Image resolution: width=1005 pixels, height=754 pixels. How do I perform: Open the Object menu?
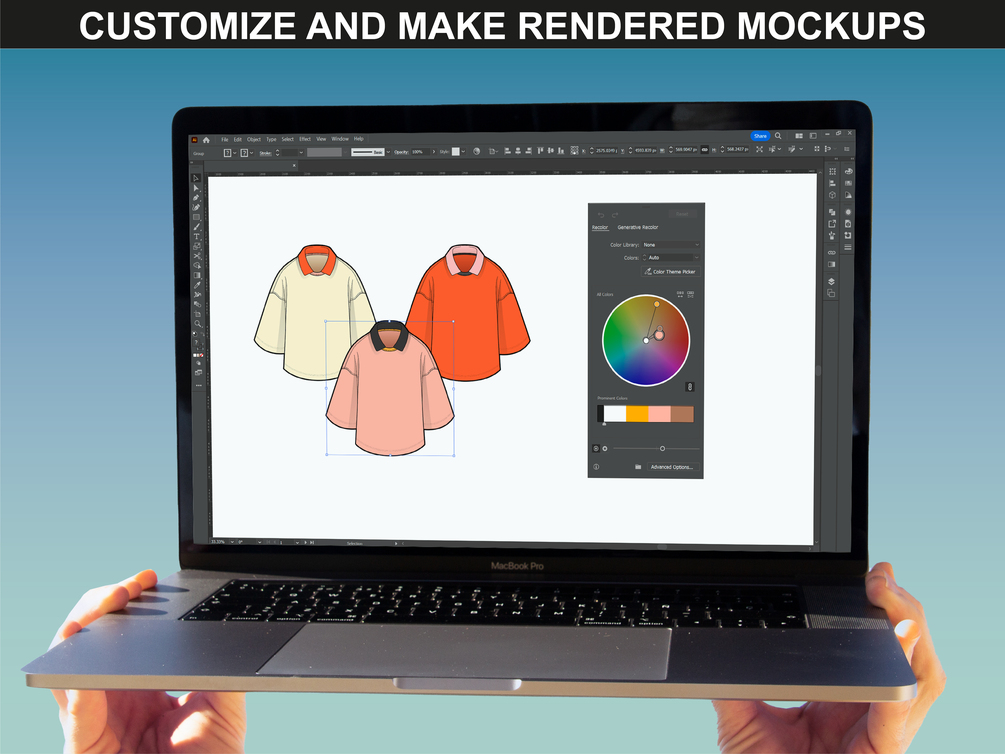click(x=254, y=139)
